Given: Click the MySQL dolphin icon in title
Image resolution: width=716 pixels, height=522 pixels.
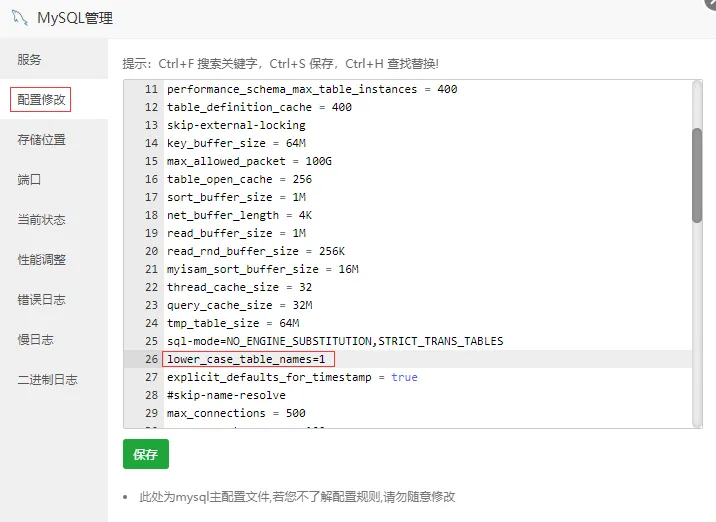Looking at the screenshot, I should point(16,17).
